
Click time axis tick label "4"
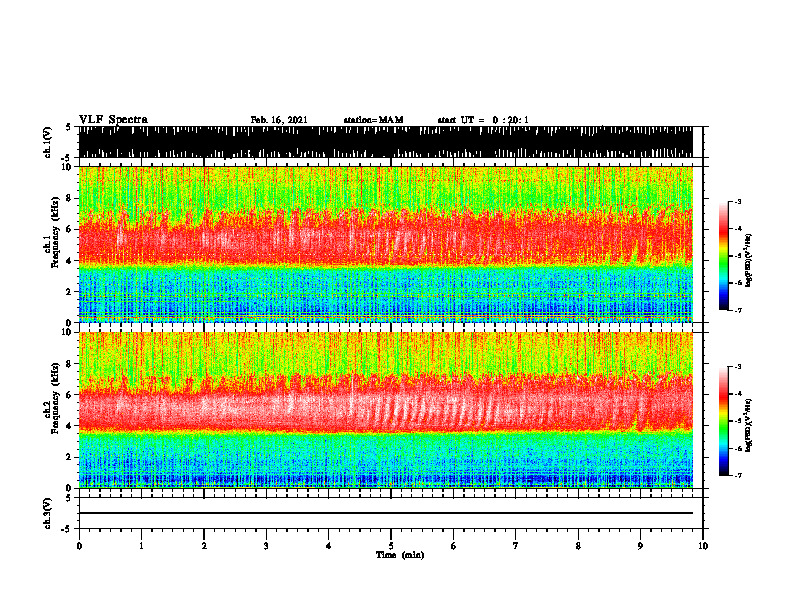329,546
